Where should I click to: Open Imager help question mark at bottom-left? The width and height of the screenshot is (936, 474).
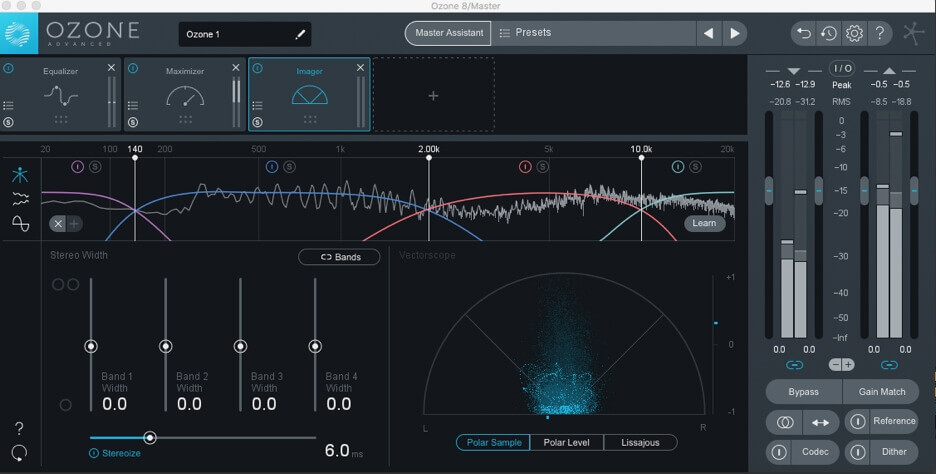click(19, 428)
